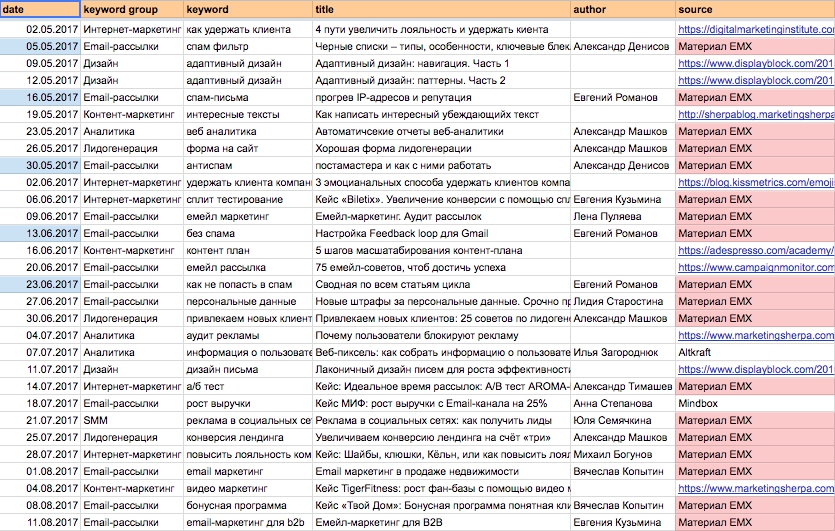This screenshot has height=531, width=835.
Task: Click author cell 'Лена Пуляева'
Action: pyautogui.click(x=623, y=217)
